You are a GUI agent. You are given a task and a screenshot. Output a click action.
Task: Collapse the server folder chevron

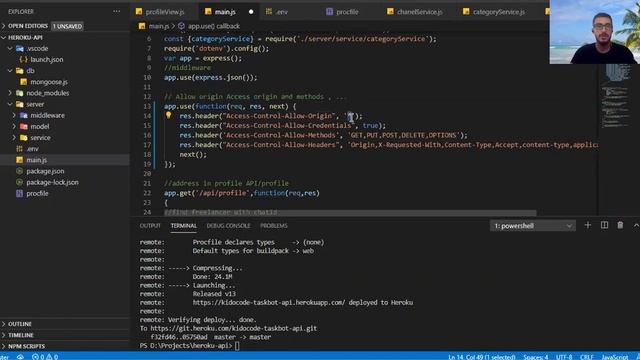10,104
